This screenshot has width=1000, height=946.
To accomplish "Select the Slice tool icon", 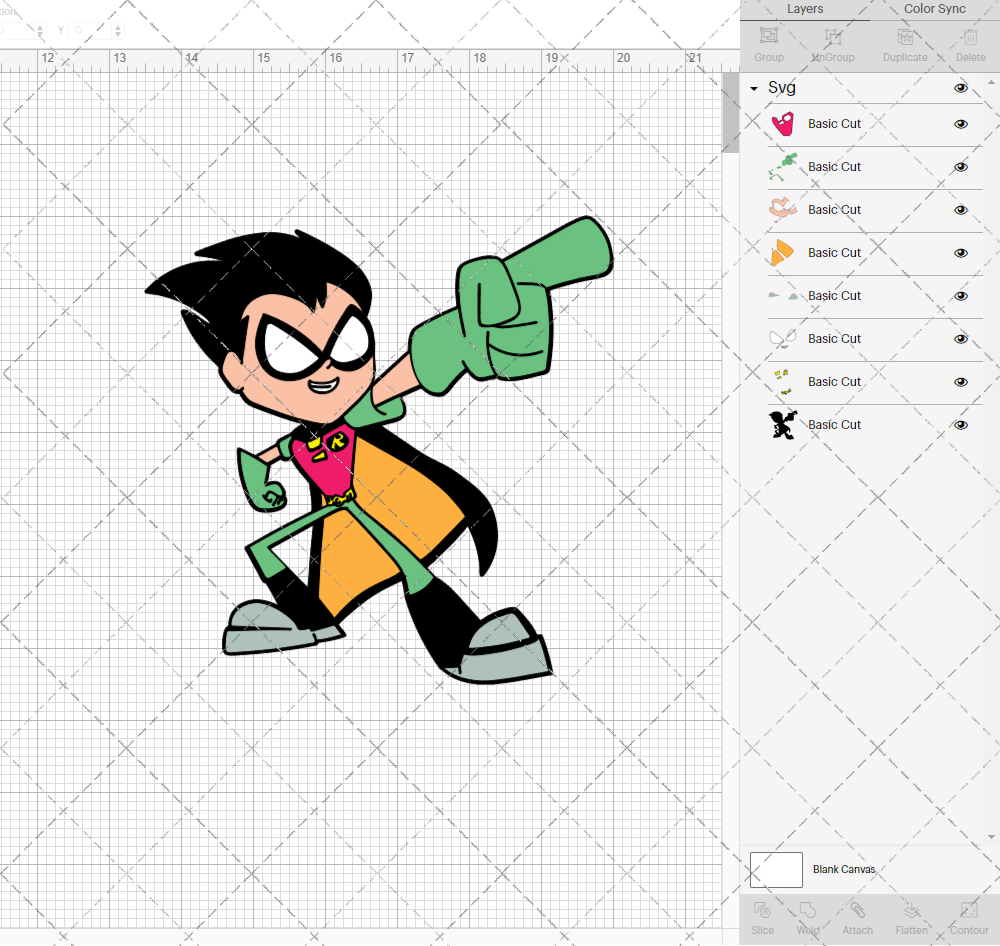I will click(762, 910).
